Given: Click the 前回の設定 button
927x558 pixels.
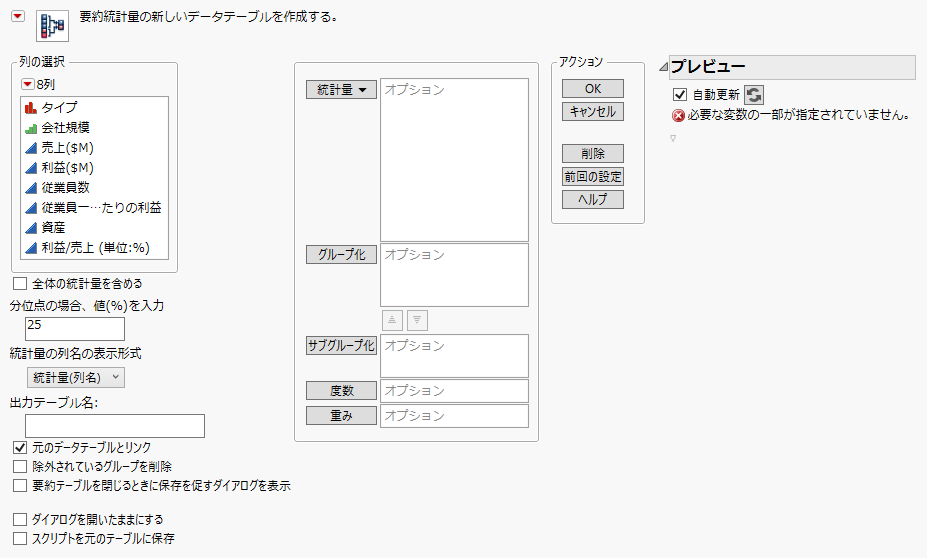Looking at the screenshot, I should (592, 177).
